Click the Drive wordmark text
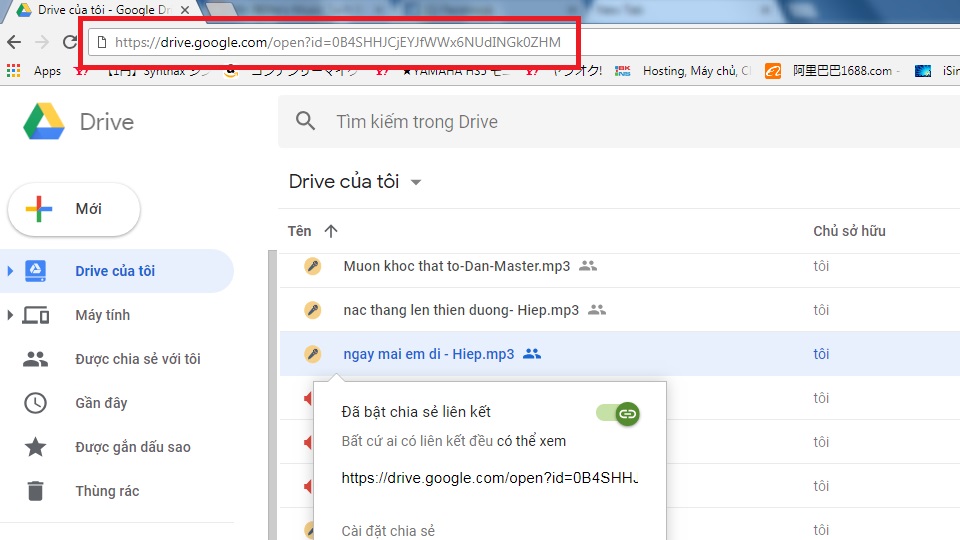Viewport: 960px width, 540px height. (x=107, y=122)
